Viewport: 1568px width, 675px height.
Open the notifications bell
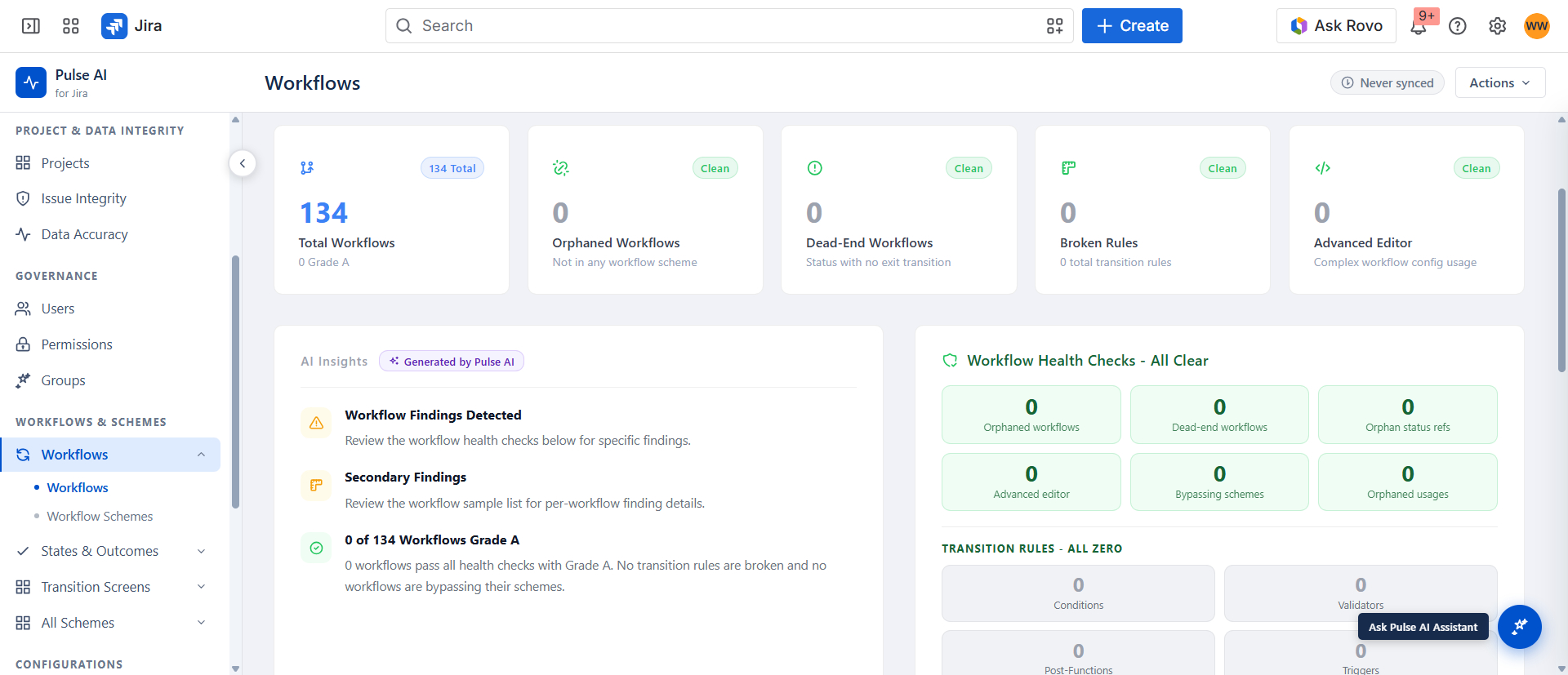(1419, 27)
